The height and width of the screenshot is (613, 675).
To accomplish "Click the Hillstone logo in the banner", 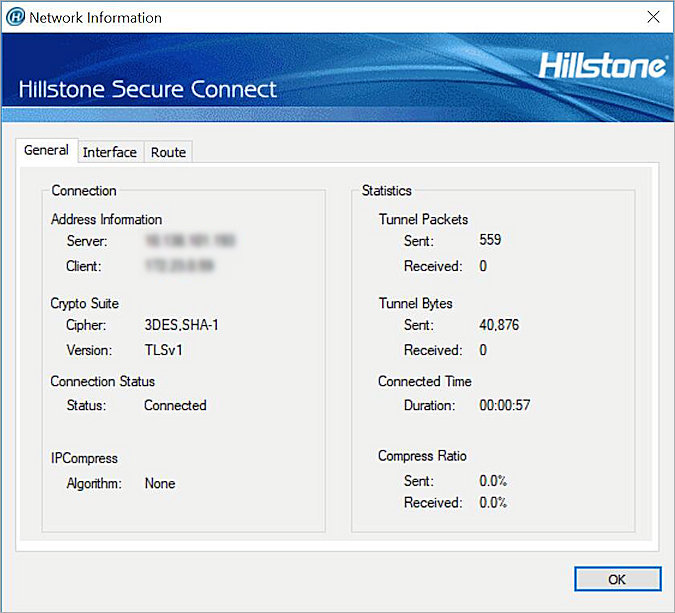I will tap(602, 66).
